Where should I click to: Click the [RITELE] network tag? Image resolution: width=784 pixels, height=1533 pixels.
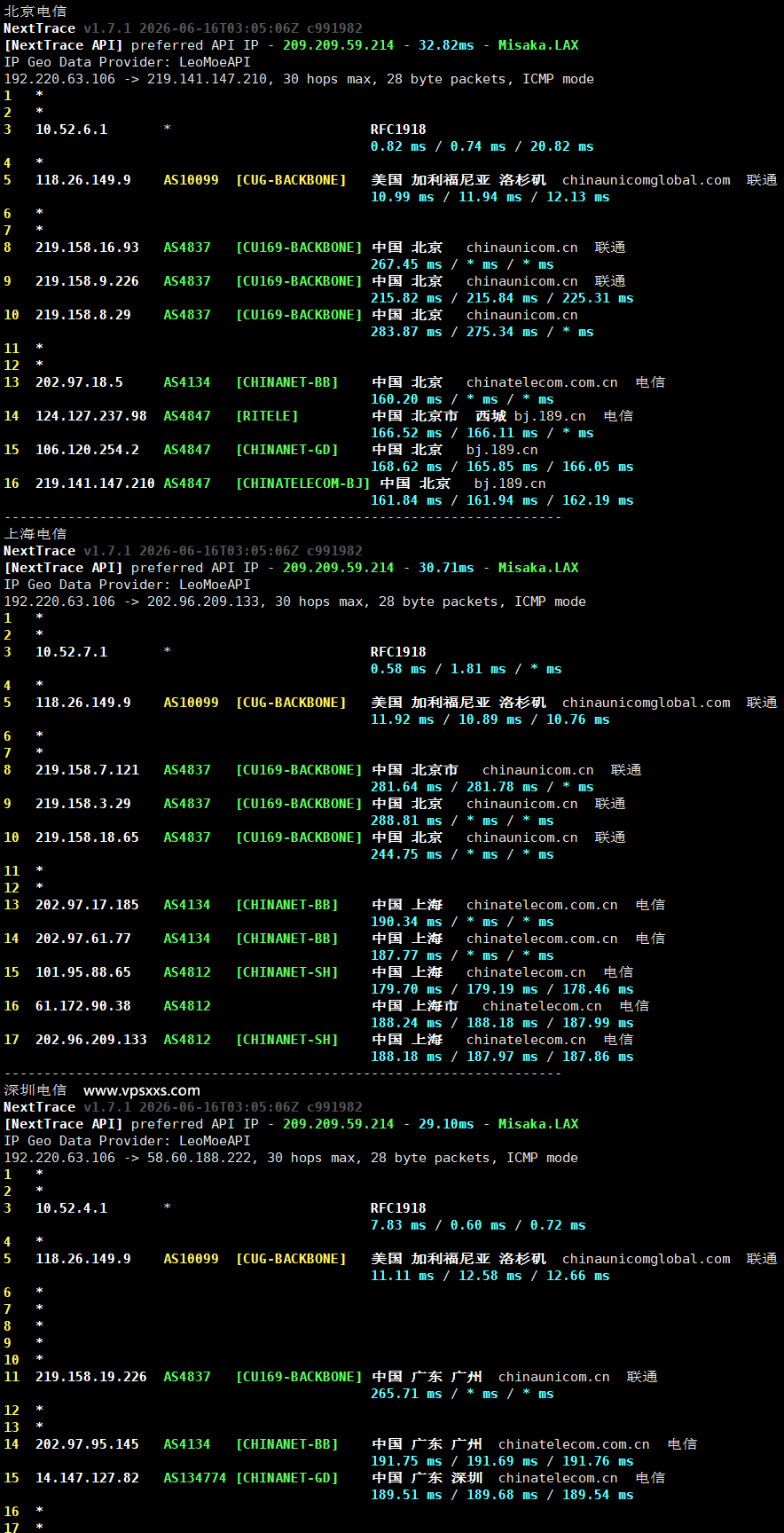click(267, 416)
